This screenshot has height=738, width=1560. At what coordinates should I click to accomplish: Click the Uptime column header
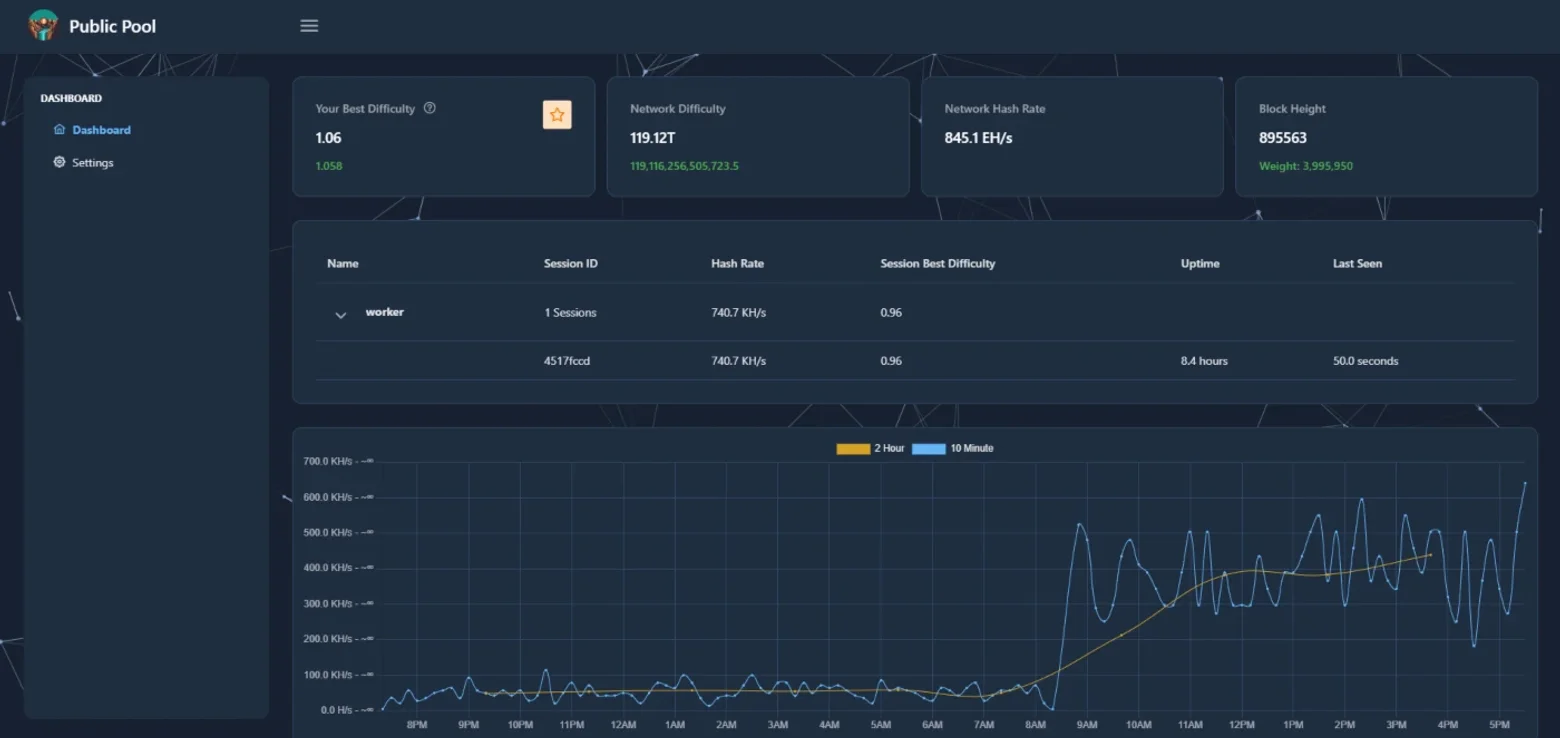point(1200,263)
